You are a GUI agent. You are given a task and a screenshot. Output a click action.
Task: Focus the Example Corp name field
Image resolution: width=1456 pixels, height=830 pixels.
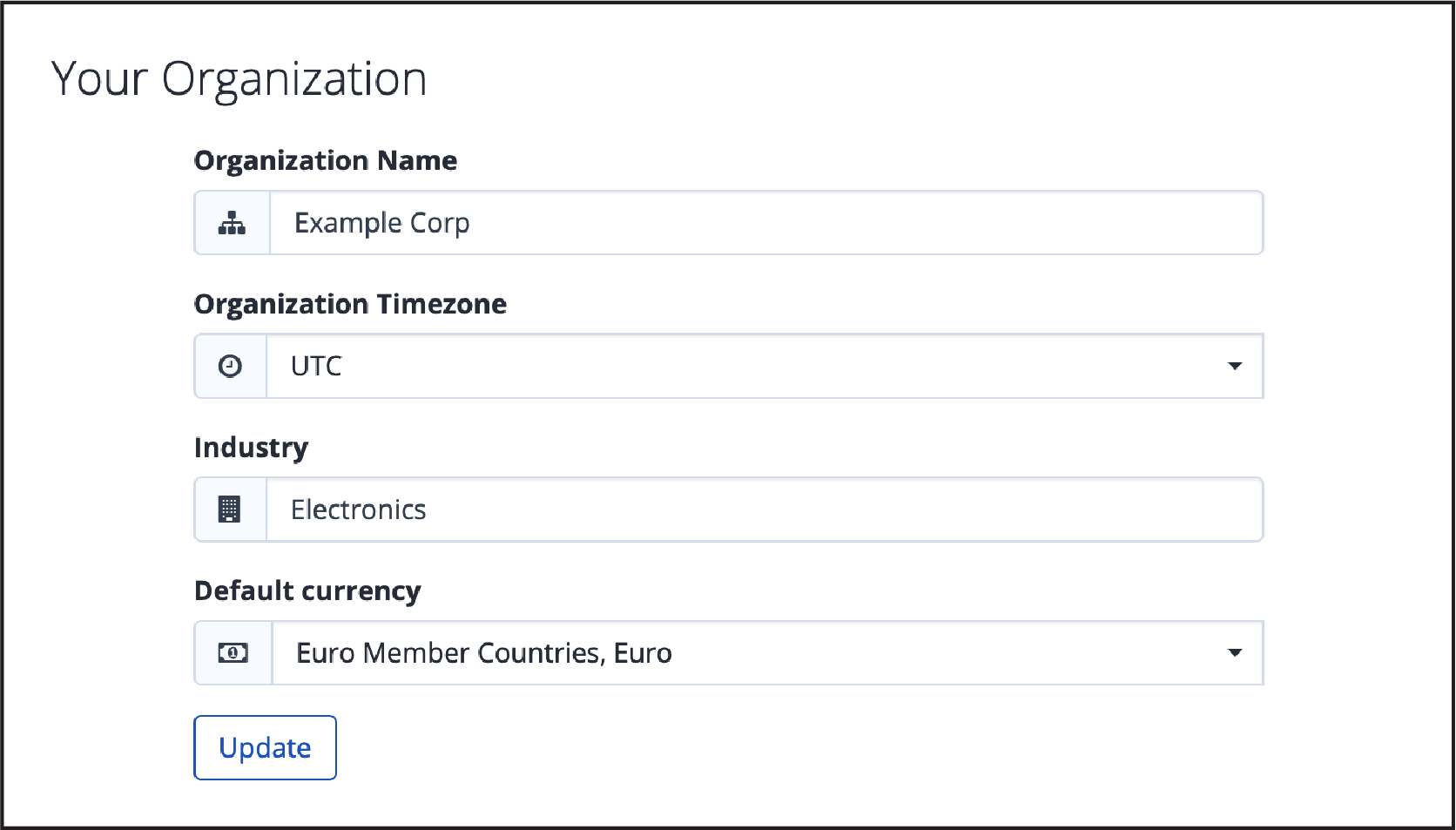[x=766, y=223]
